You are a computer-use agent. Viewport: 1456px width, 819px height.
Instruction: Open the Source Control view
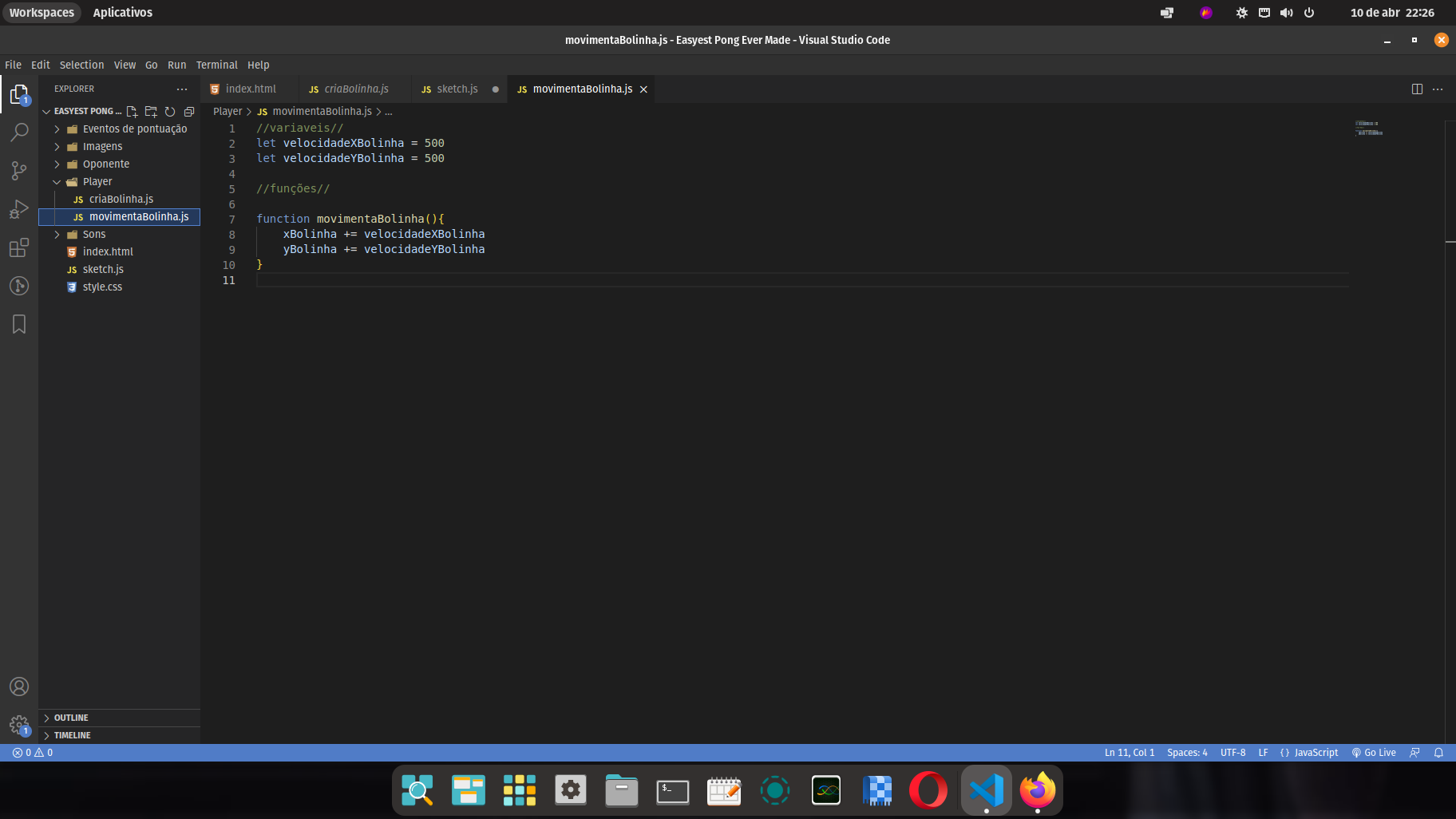coord(19,170)
